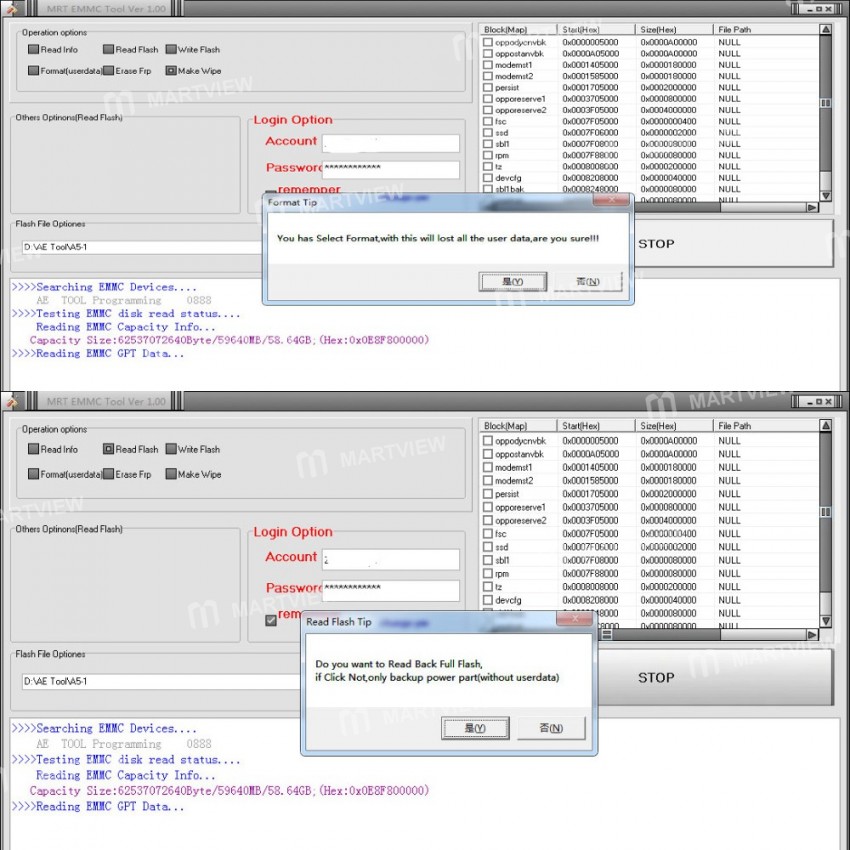850x850 pixels.
Task: Check the modemst2 partition in the lower window
Action: point(488,480)
